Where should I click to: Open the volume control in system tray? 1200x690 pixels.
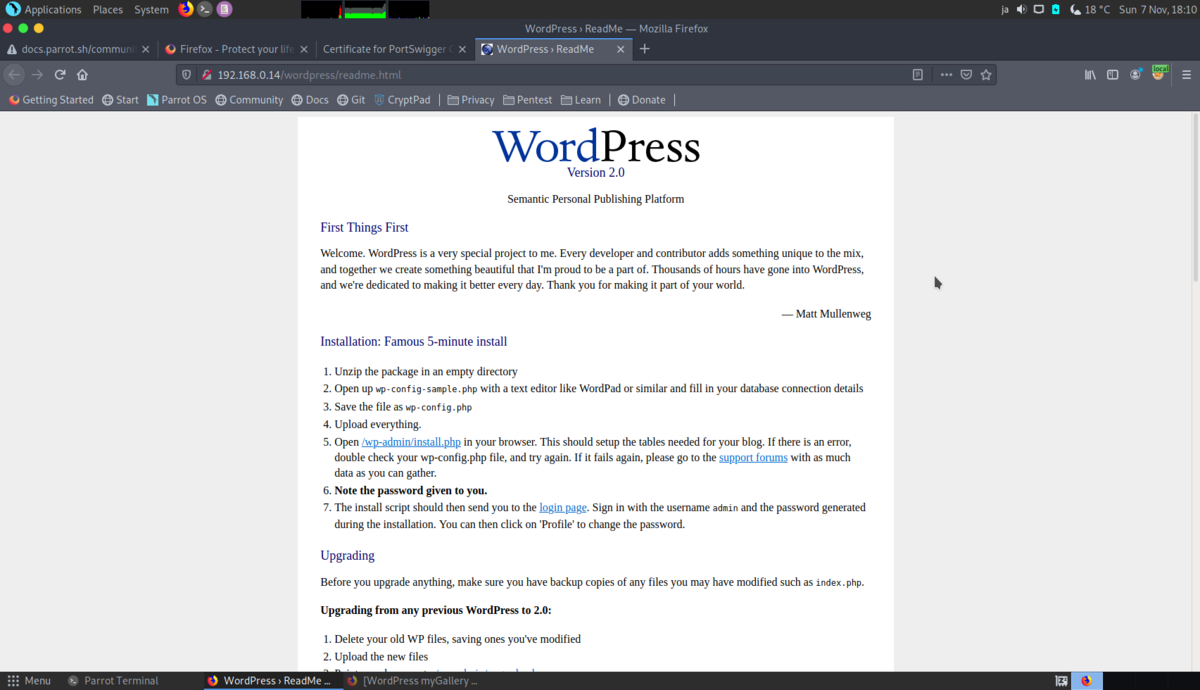1021,9
